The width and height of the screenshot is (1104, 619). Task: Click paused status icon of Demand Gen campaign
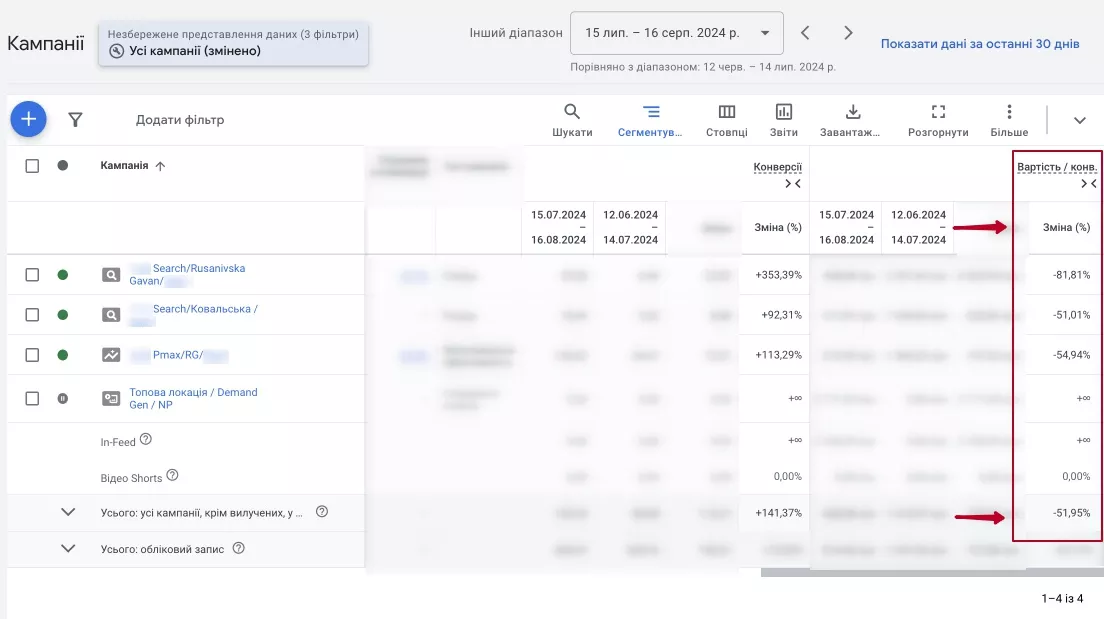tap(63, 399)
